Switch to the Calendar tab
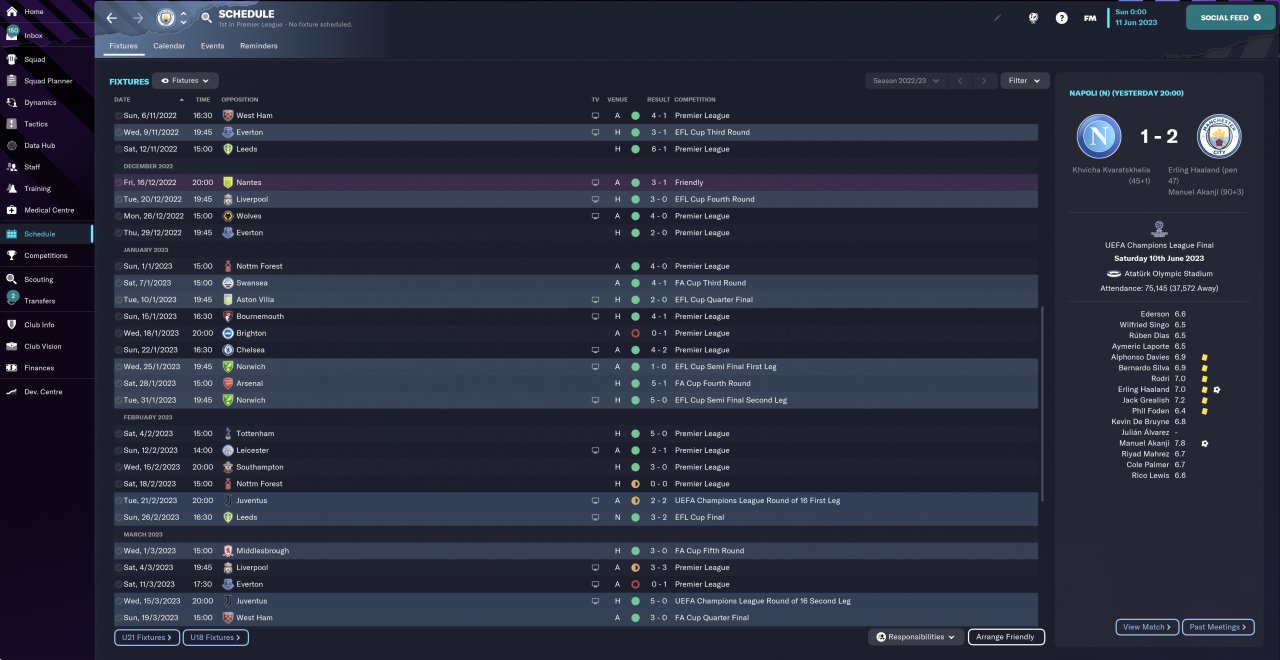Image resolution: width=1280 pixels, height=660 pixels. coord(169,46)
